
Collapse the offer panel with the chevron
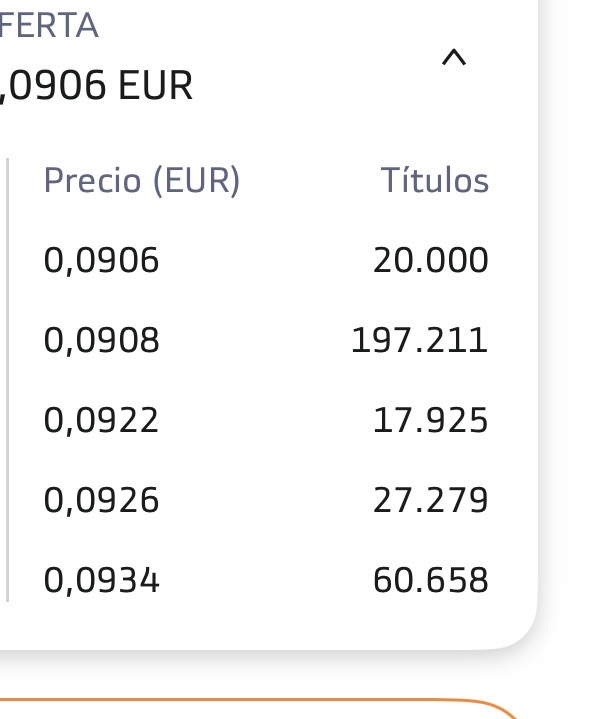[454, 58]
